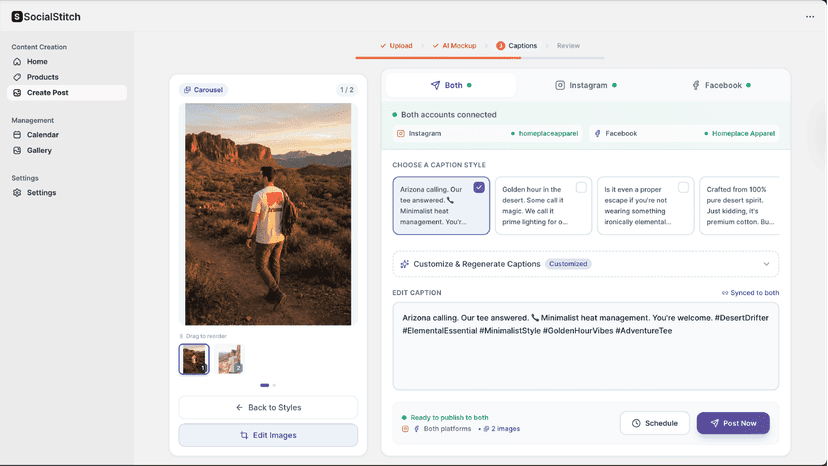The height and width of the screenshot is (466, 828).
Task: Click the Products tag icon in sidebar
Action: pos(17,77)
